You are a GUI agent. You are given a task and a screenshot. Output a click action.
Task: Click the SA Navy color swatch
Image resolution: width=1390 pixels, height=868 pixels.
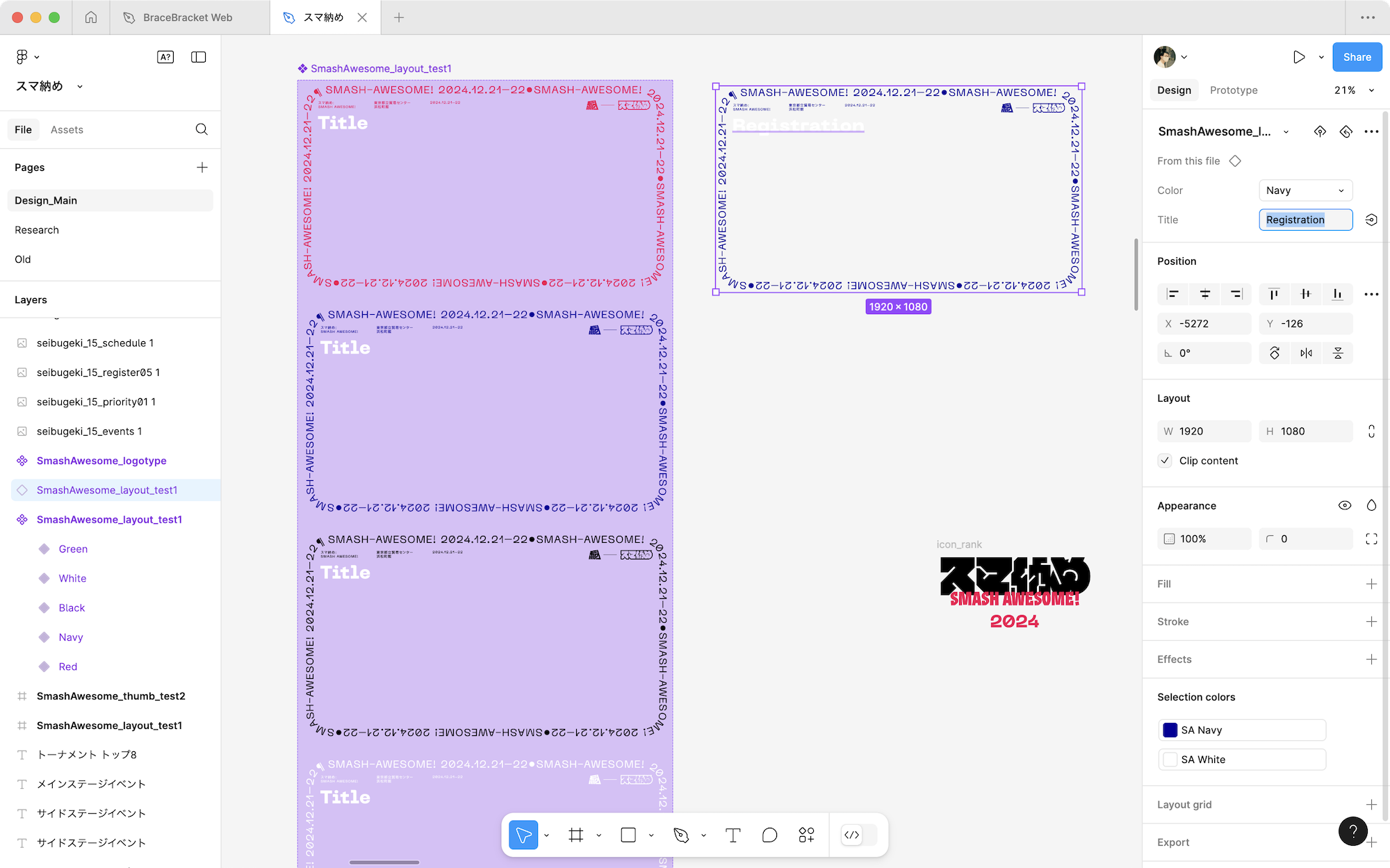(1170, 730)
